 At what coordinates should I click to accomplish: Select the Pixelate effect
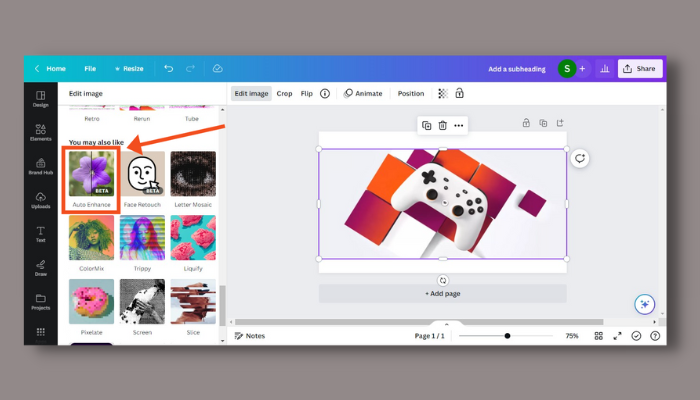92,301
